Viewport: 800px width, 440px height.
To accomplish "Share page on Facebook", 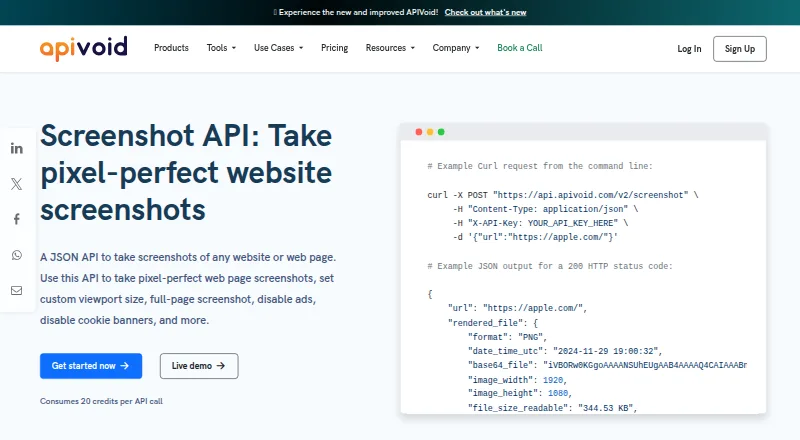I will pyautogui.click(x=16, y=219).
